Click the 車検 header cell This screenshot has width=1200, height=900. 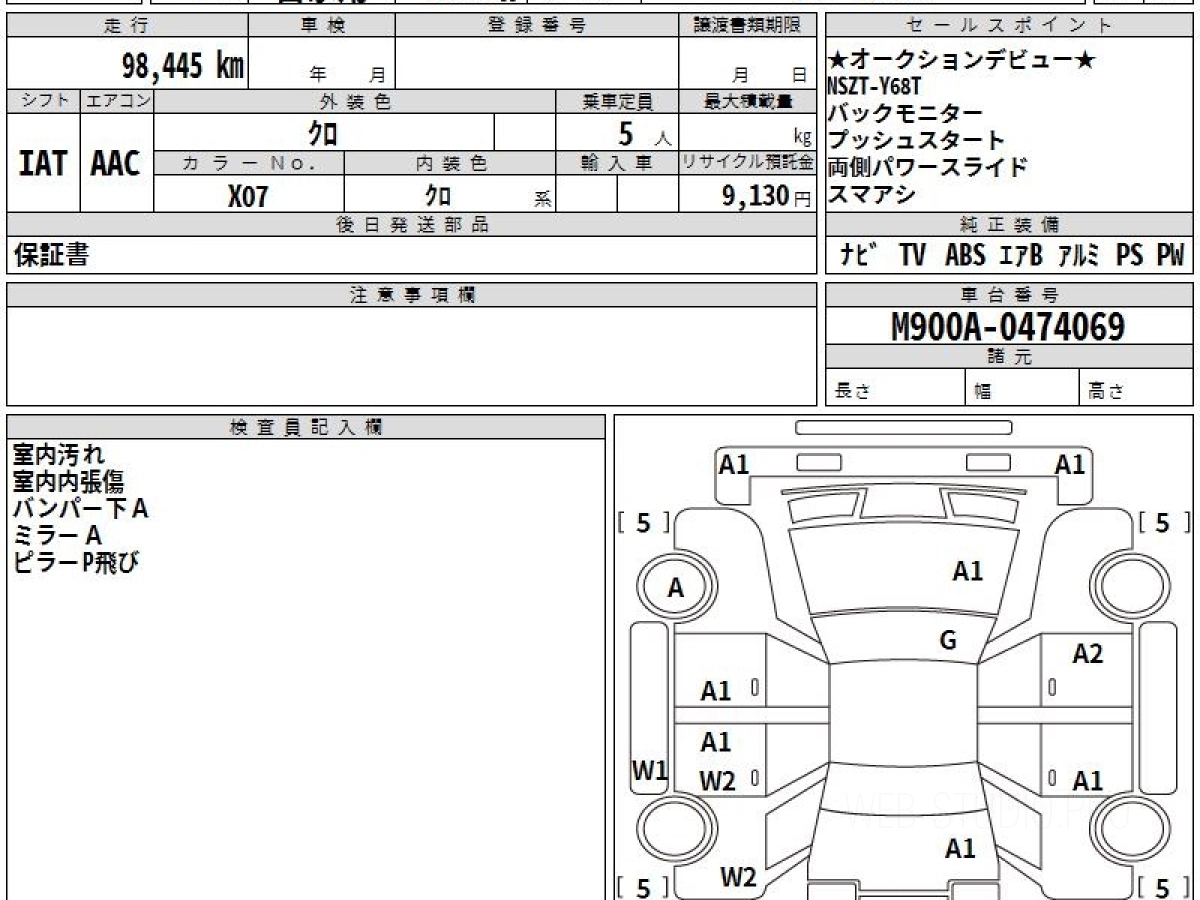[322, 26]
